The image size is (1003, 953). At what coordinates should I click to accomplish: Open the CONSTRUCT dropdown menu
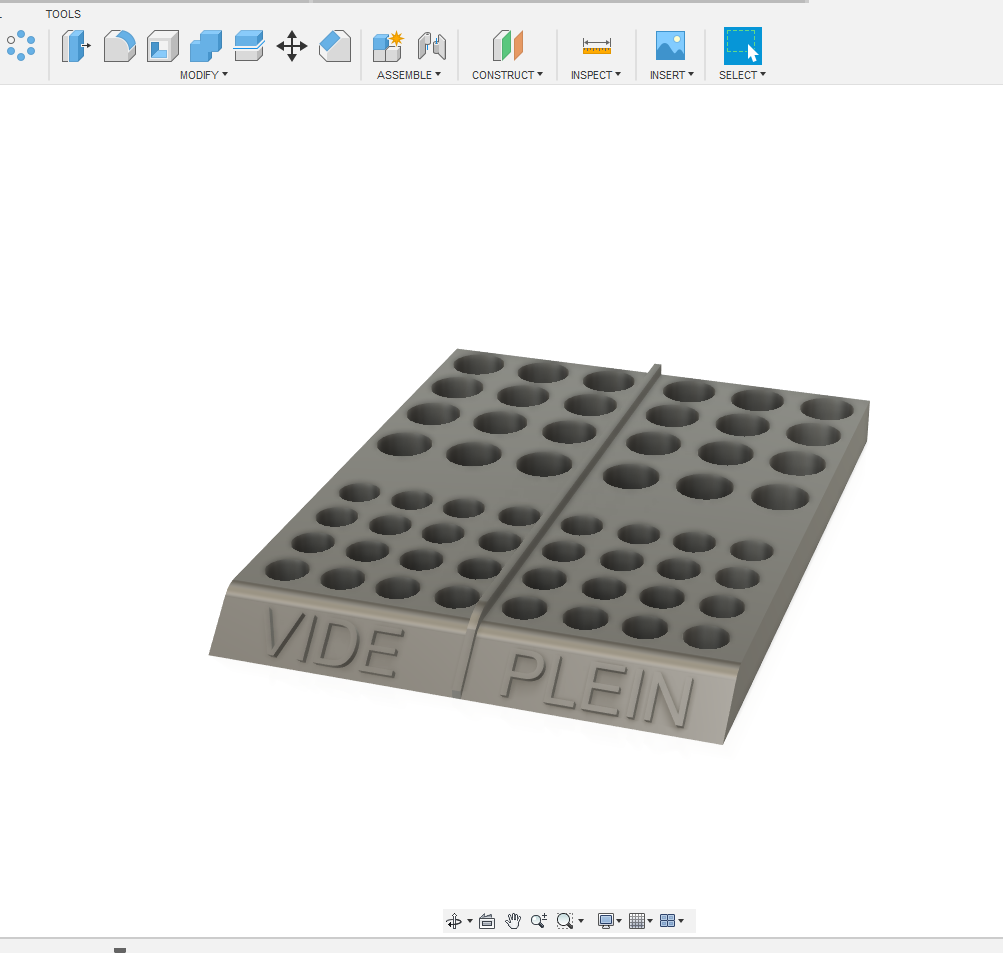pyautogui.click(x=507, y=75)
